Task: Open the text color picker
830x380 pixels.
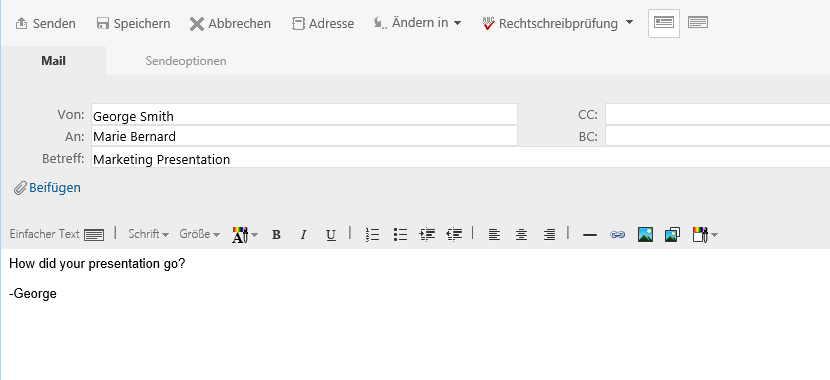Action: tap(245, 234)
